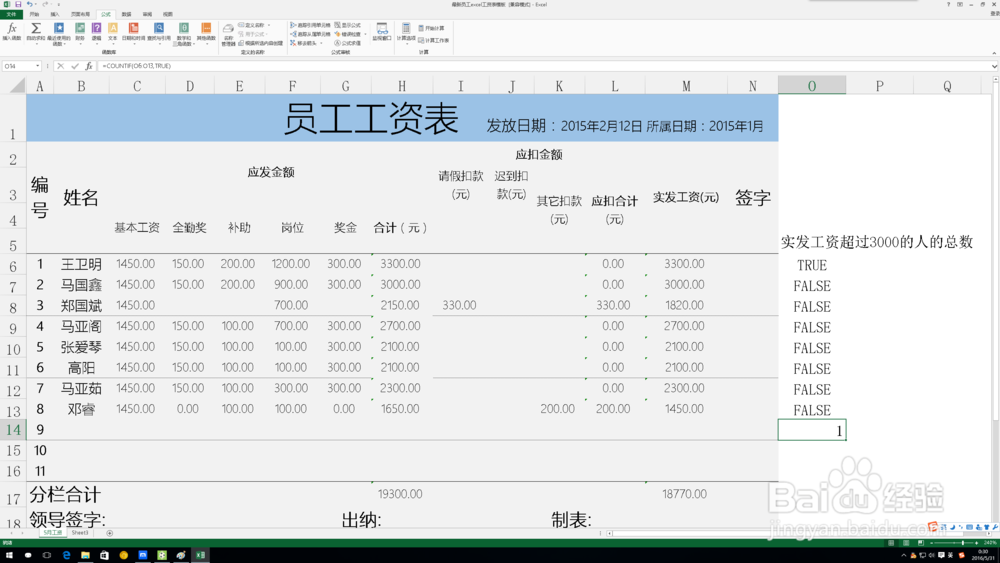The height and width of the screenshot is (563, 1000).
Task: Select row 14 header
Action: tap(13, 430)
